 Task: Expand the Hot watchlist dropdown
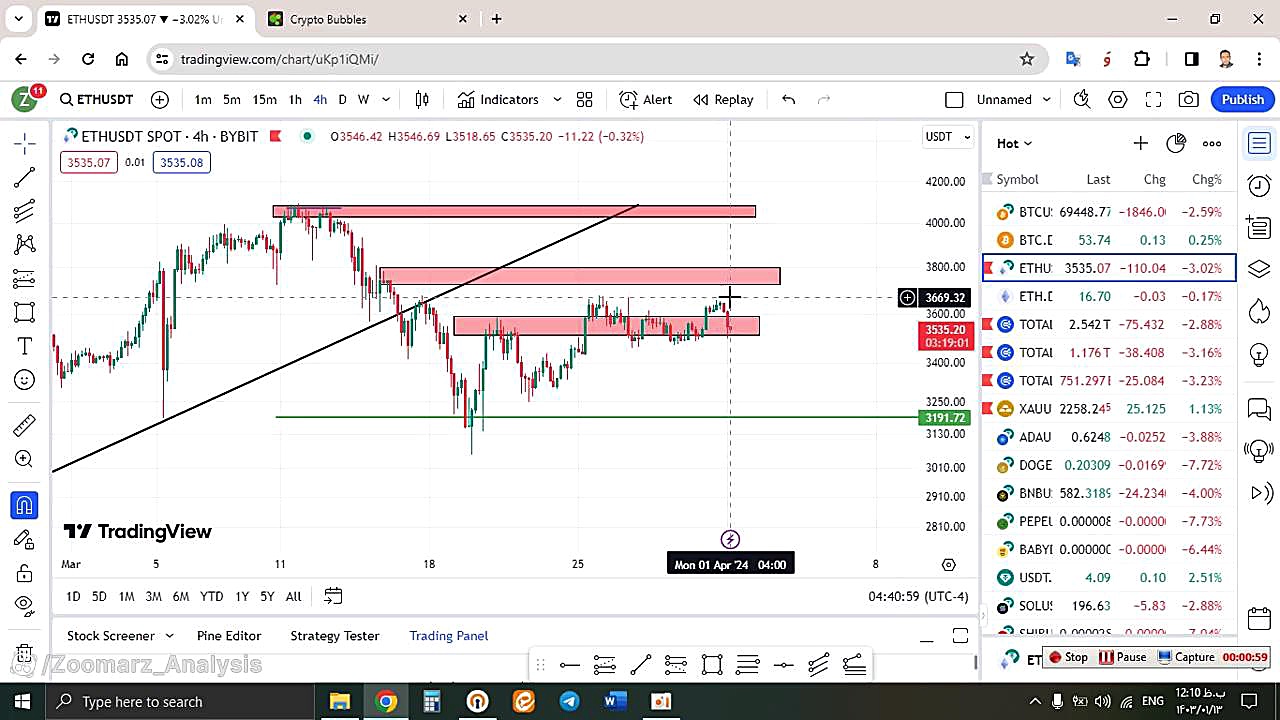1014,143
